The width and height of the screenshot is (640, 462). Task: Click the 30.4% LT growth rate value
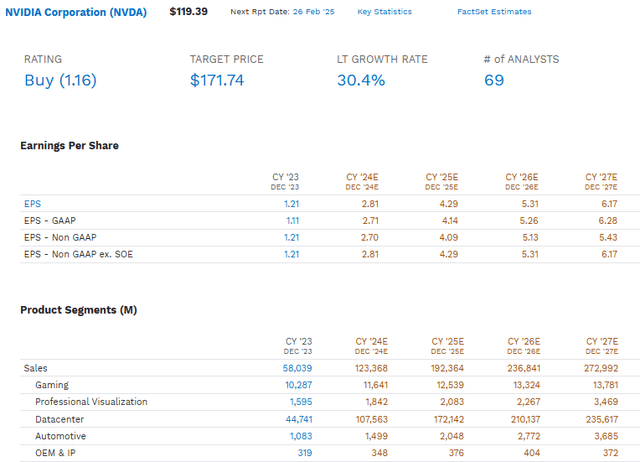(361, 80)
